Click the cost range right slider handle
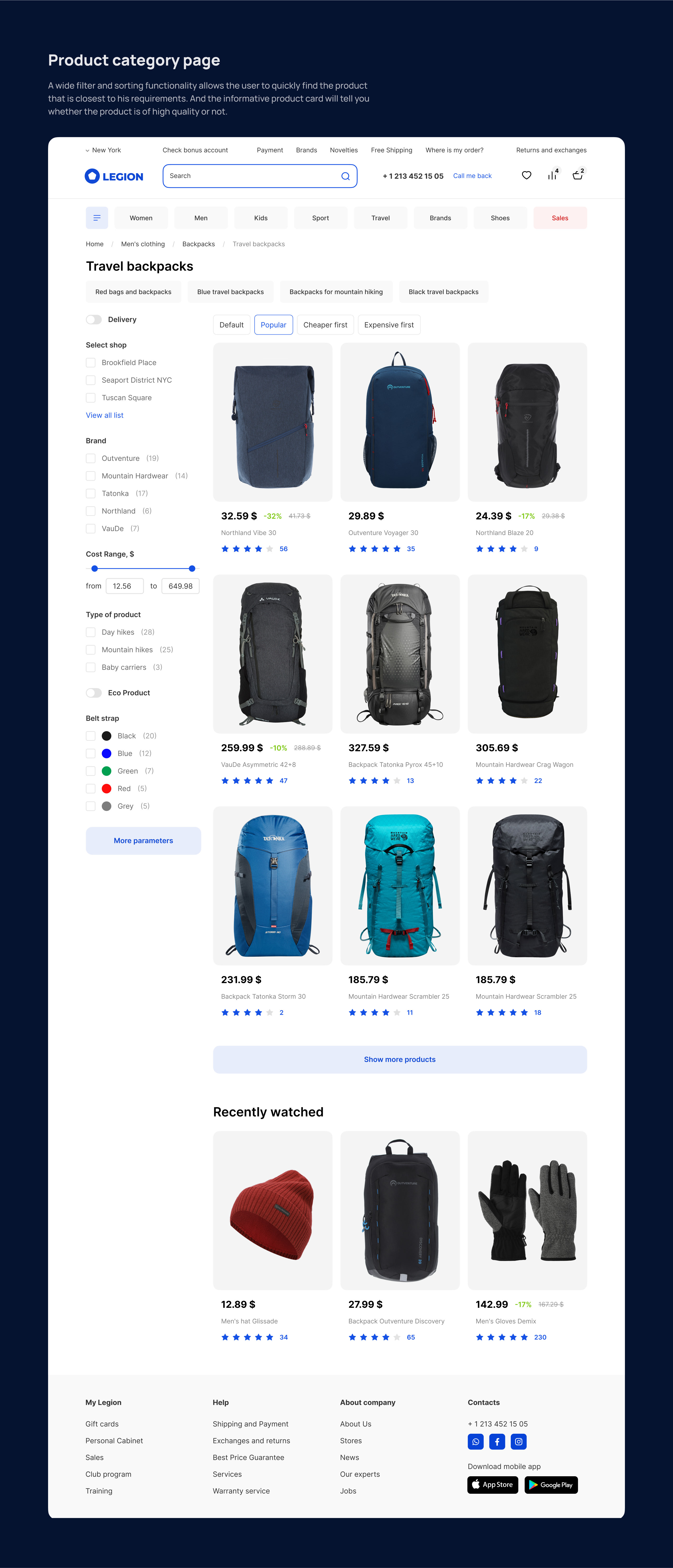673x1568 pixels. 192,569
